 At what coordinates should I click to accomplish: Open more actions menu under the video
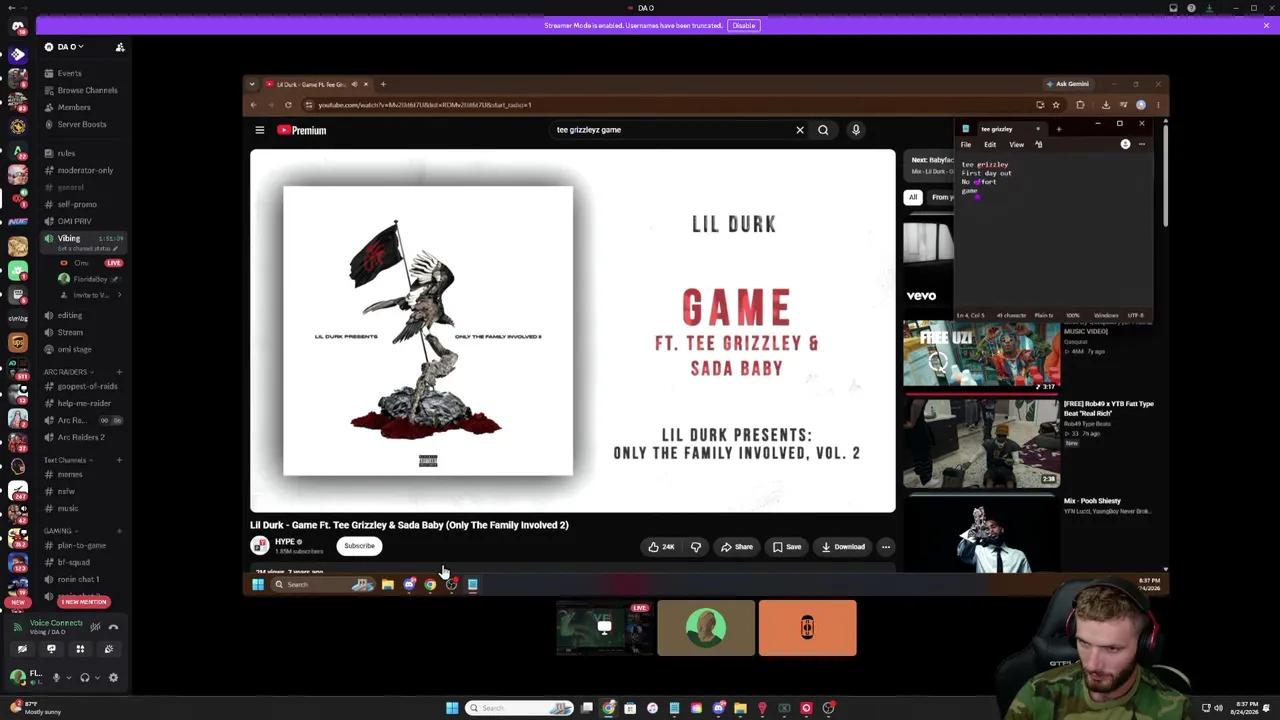point(886,547)
